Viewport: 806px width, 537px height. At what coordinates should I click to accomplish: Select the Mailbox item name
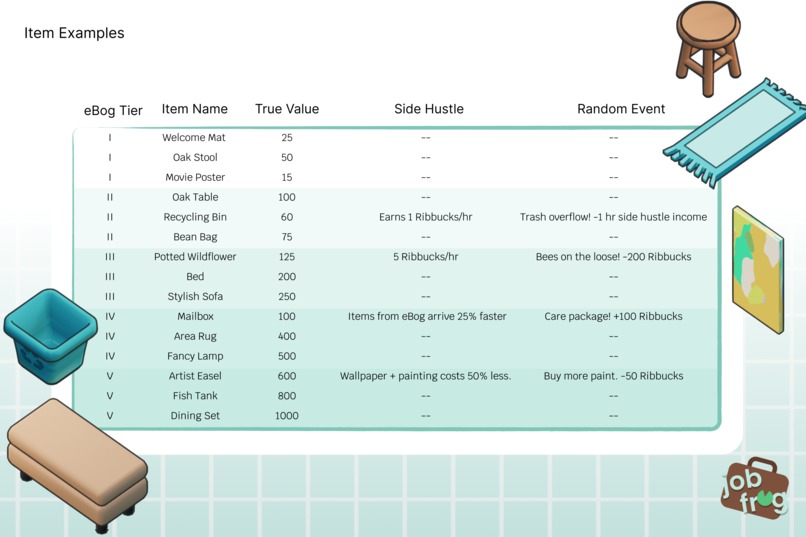coord(195,316)
